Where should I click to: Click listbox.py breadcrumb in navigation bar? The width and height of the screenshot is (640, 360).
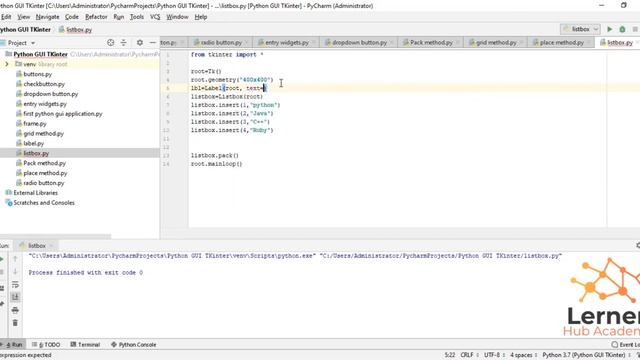click(x=76, y=30)
